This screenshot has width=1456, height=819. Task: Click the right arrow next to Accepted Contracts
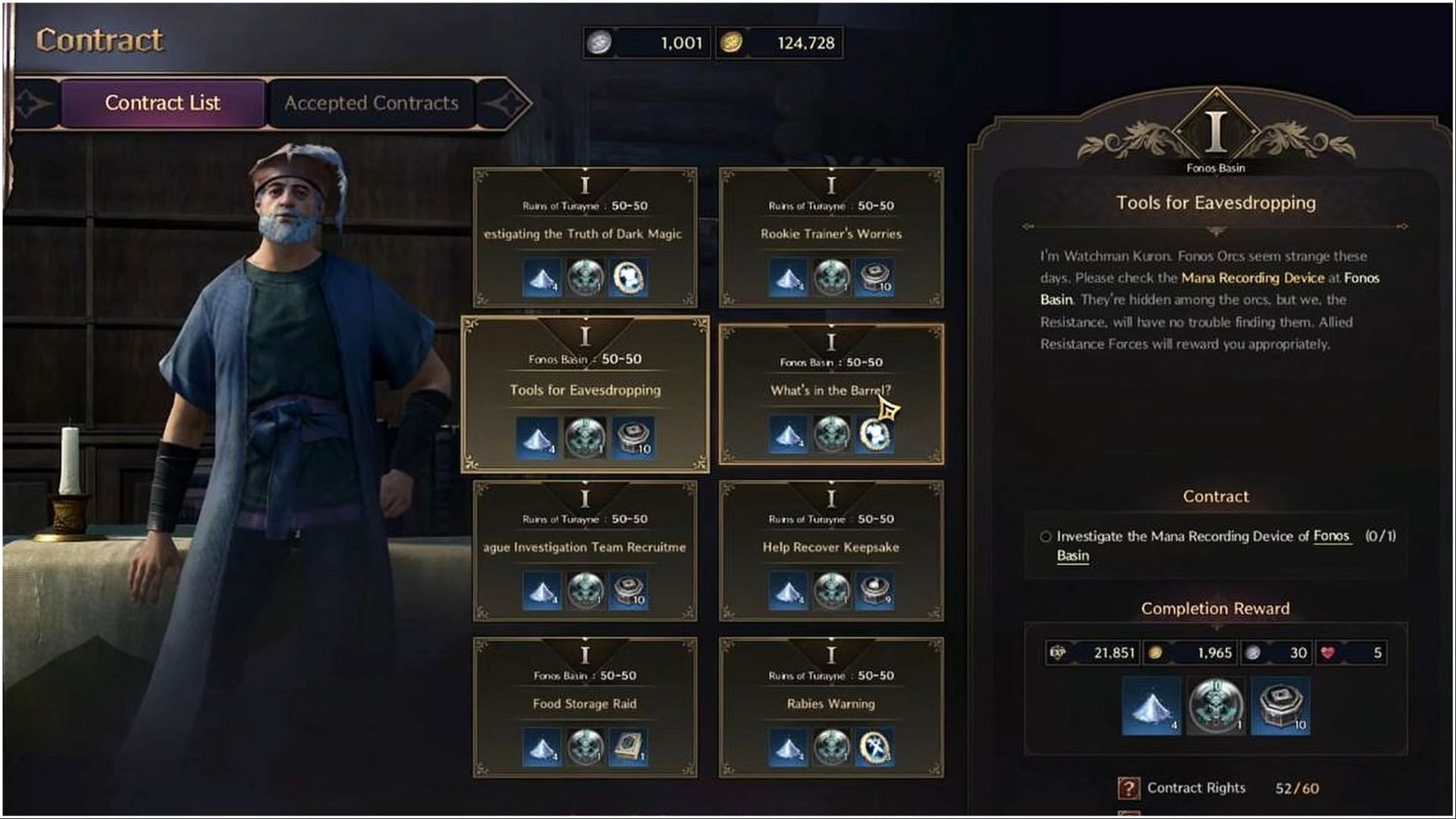pyautogui.click(x=507, y=103)
